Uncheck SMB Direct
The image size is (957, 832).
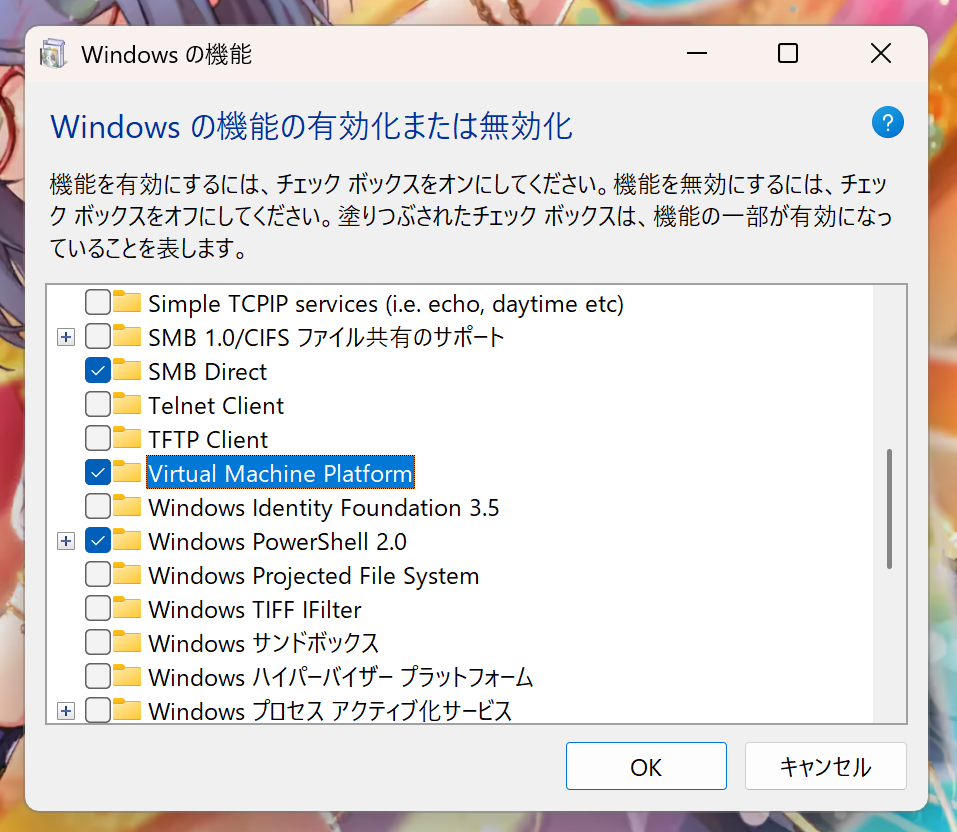tap(98, 371)
